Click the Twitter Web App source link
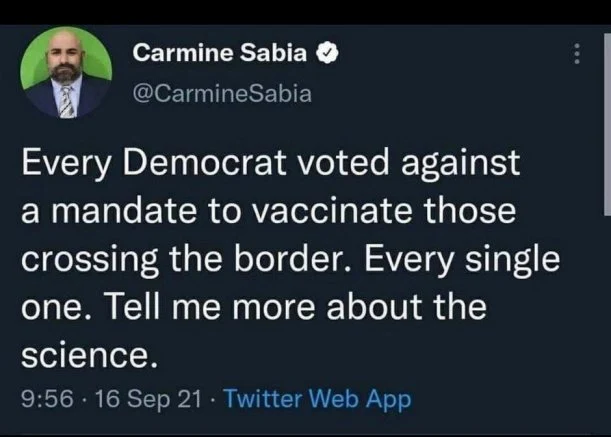611x437 pixels. 318,399
